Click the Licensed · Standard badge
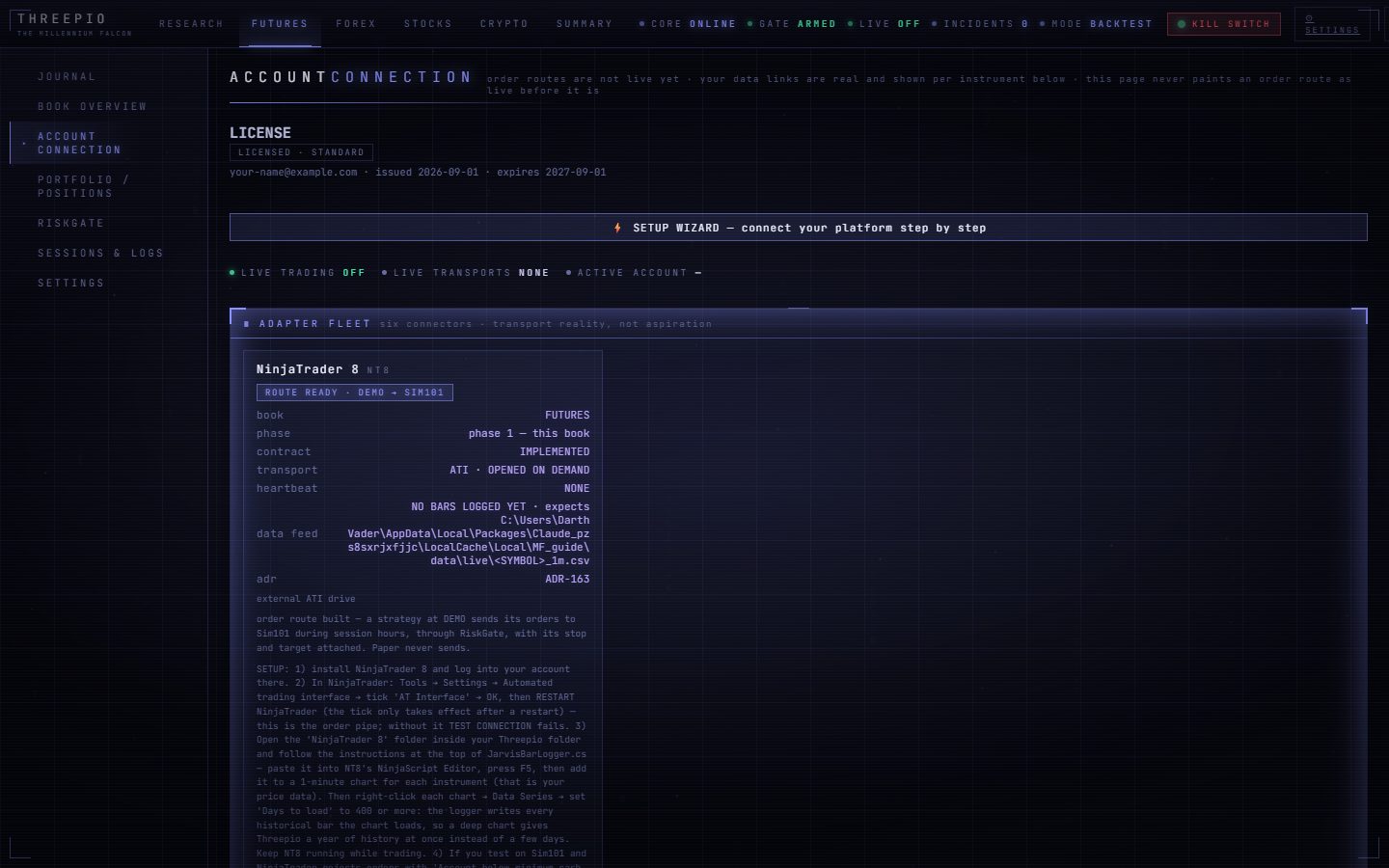Image resolution: width=1389 pixels, height=868 pixels. click(x=301, y=152)
